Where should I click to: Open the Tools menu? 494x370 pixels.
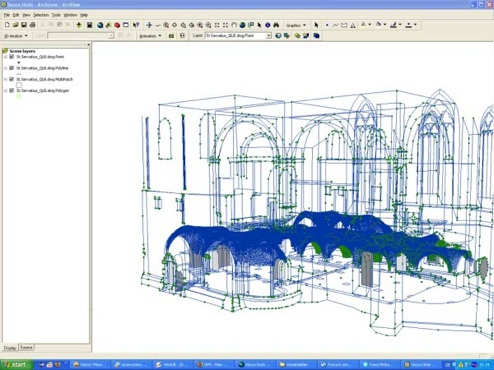56,15
